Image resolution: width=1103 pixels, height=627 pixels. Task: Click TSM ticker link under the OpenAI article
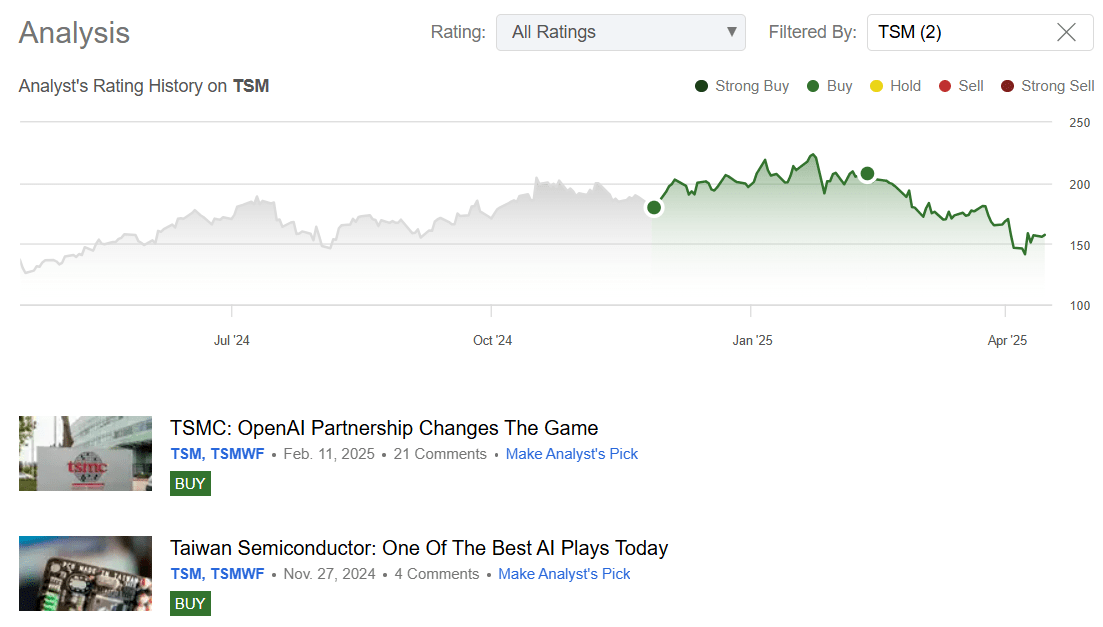click(x=186, y=454)
